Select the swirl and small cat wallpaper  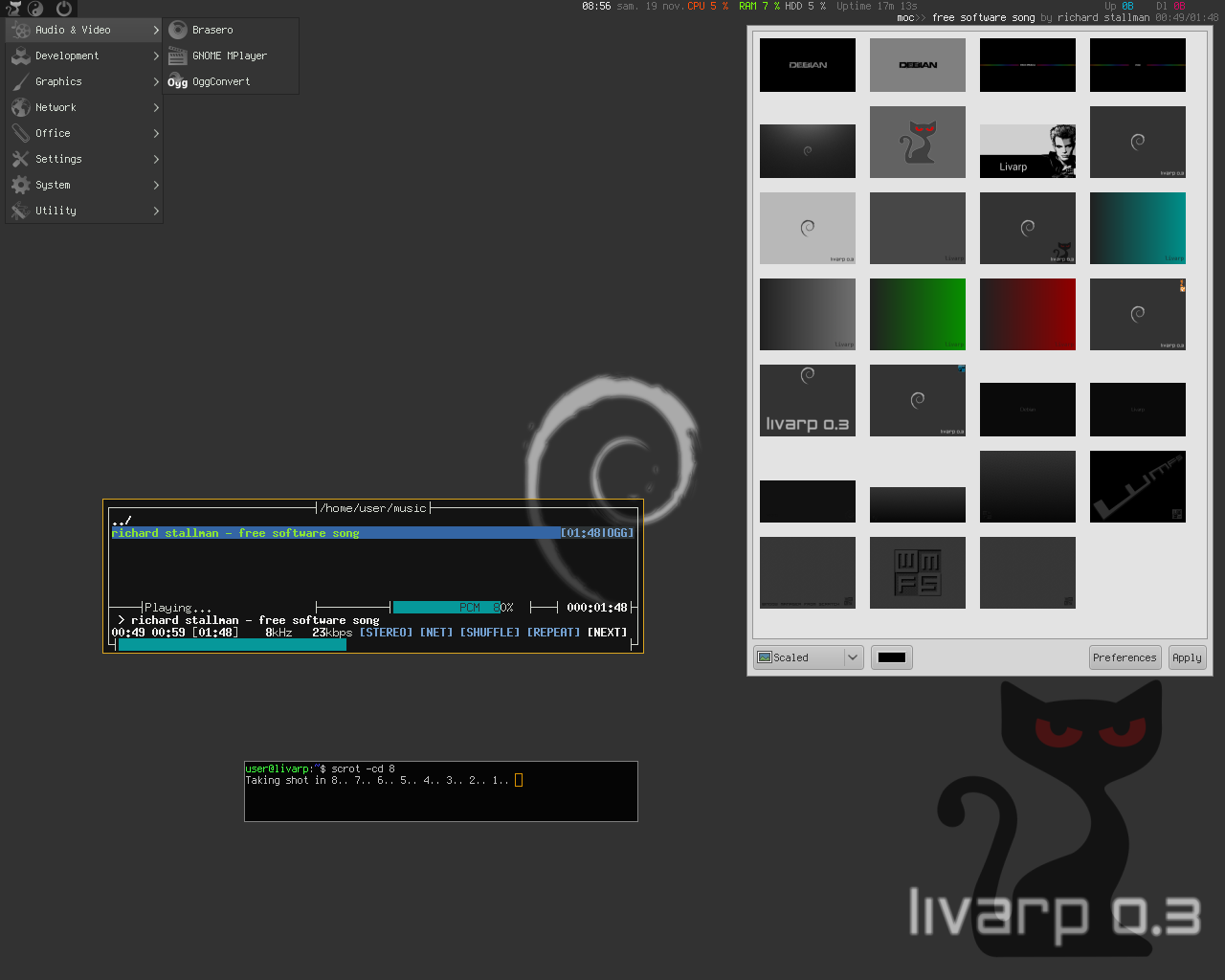click(1028, 228)
